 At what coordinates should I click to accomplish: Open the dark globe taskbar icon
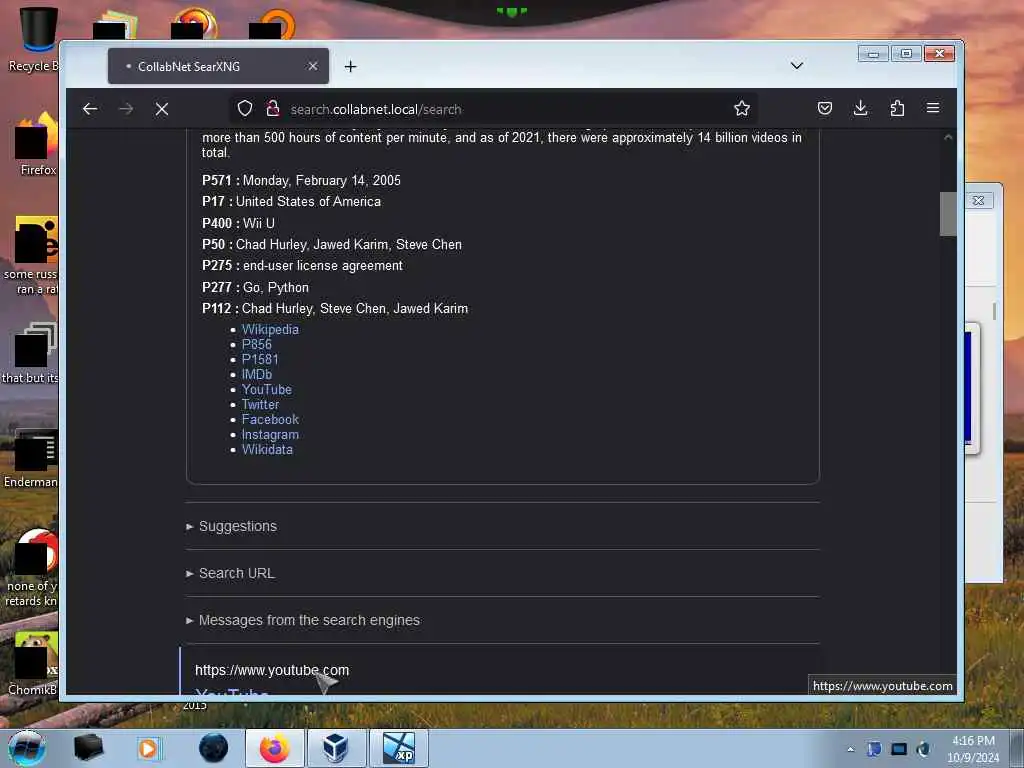(x=213, y=748)
